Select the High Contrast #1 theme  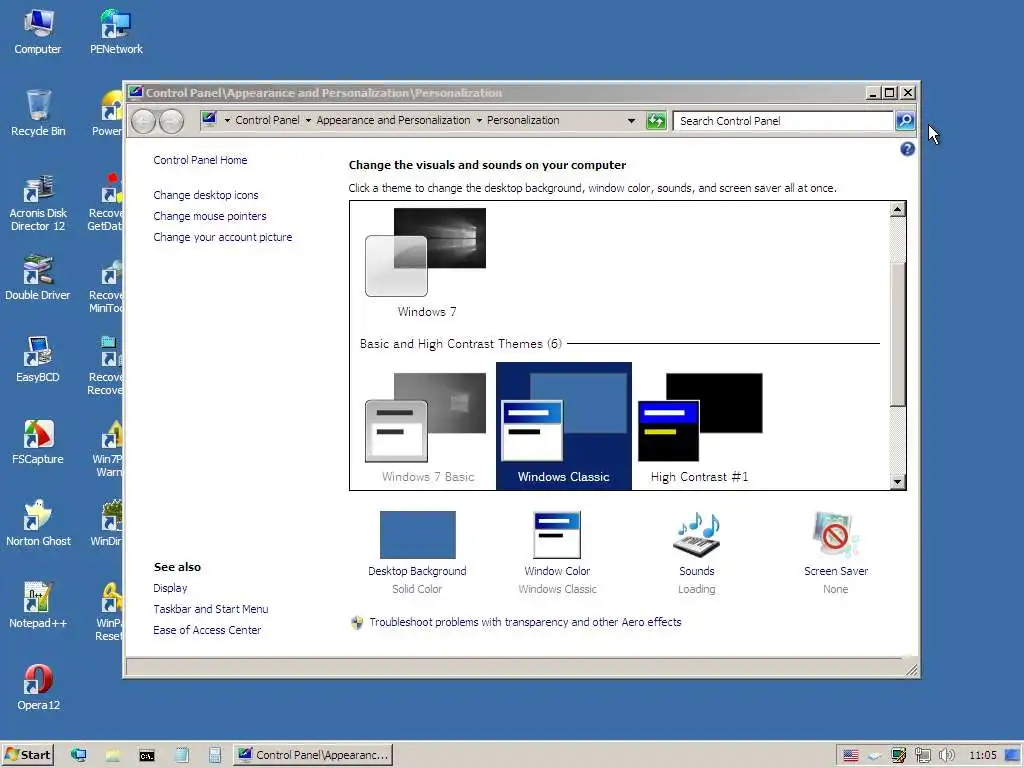point(699,427)
